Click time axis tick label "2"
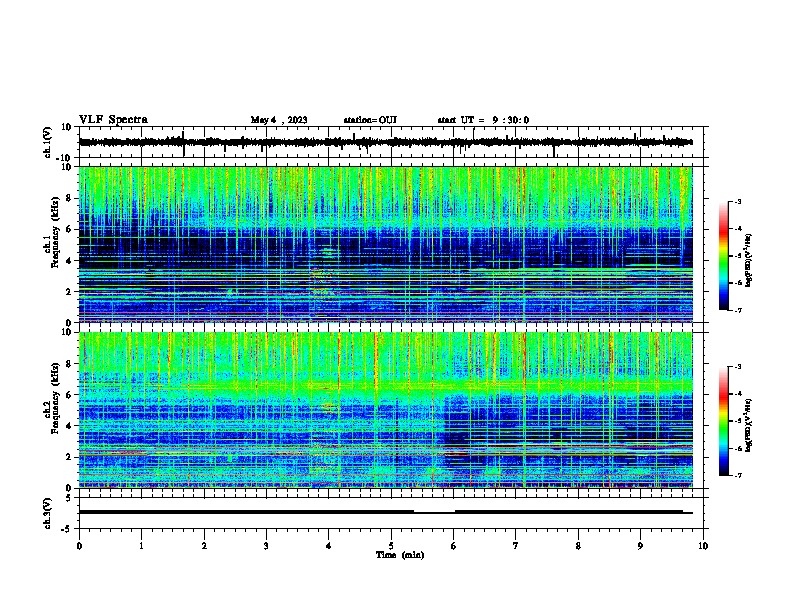The height and width of the screenshot is (612, 792). 204,546
